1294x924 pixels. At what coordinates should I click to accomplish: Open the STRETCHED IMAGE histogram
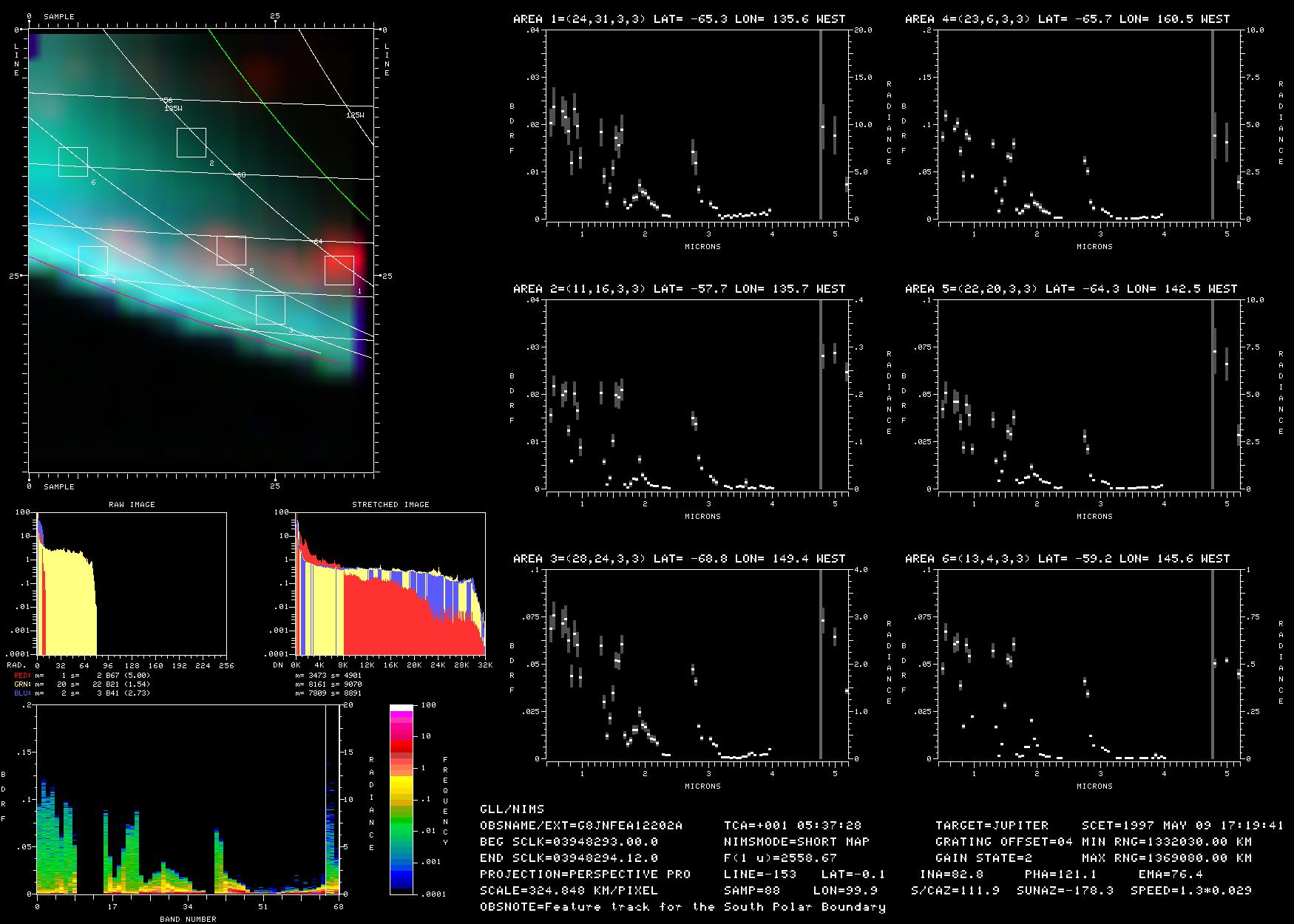(390, 583)
